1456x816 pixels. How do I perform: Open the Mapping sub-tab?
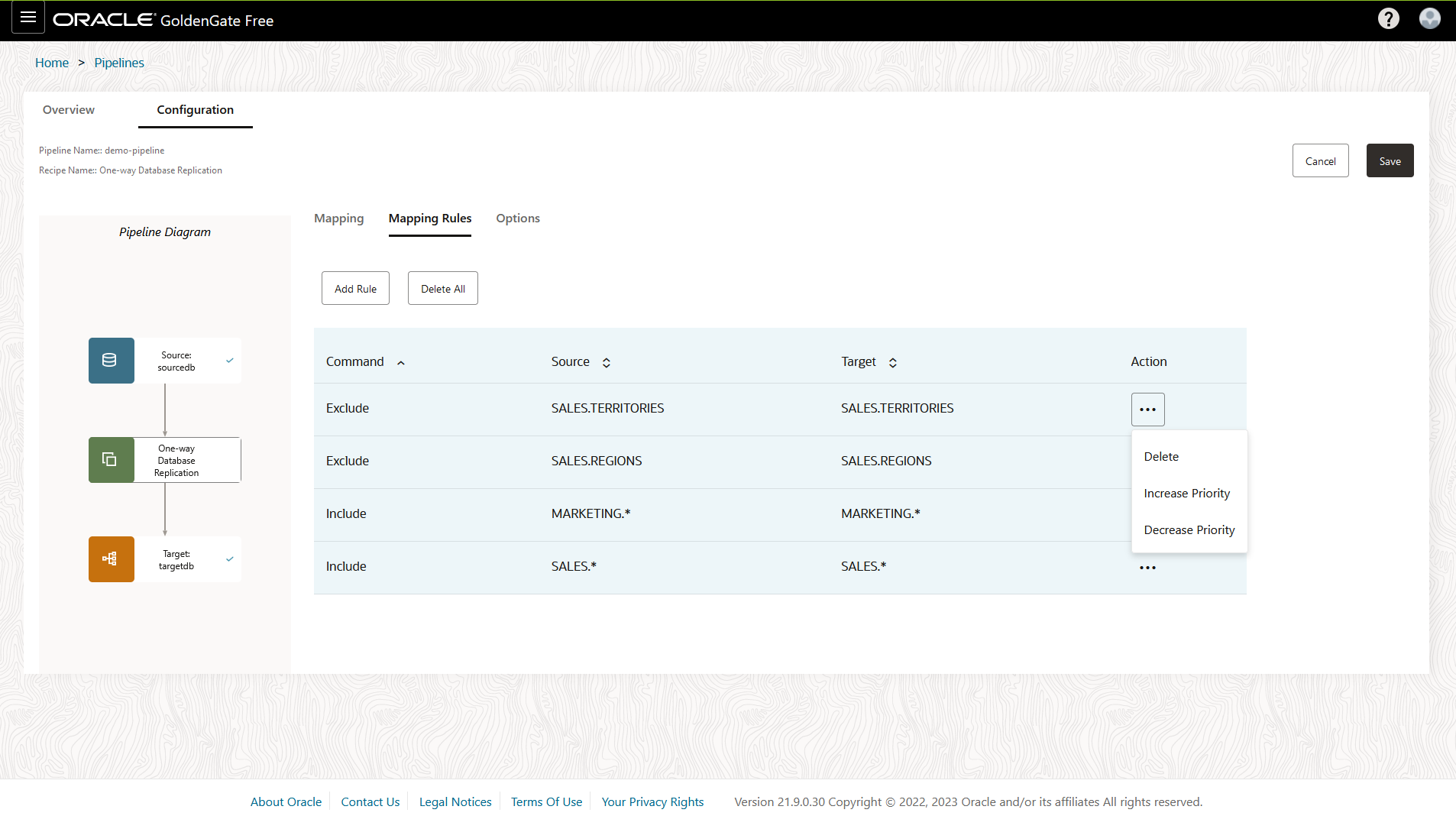339,218
